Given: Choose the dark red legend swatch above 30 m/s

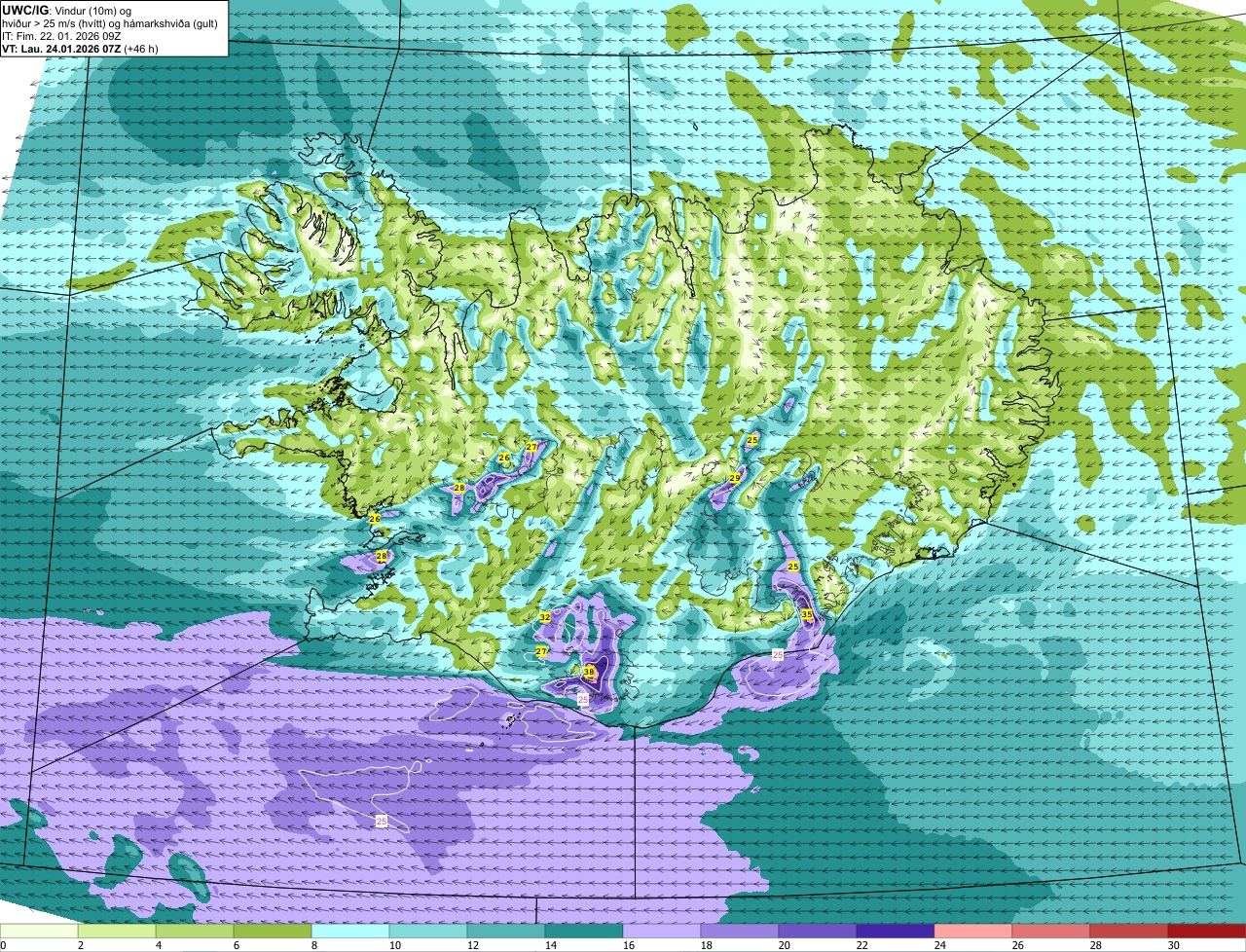Looking at the screenshot, I should [x=1207, y=932].
